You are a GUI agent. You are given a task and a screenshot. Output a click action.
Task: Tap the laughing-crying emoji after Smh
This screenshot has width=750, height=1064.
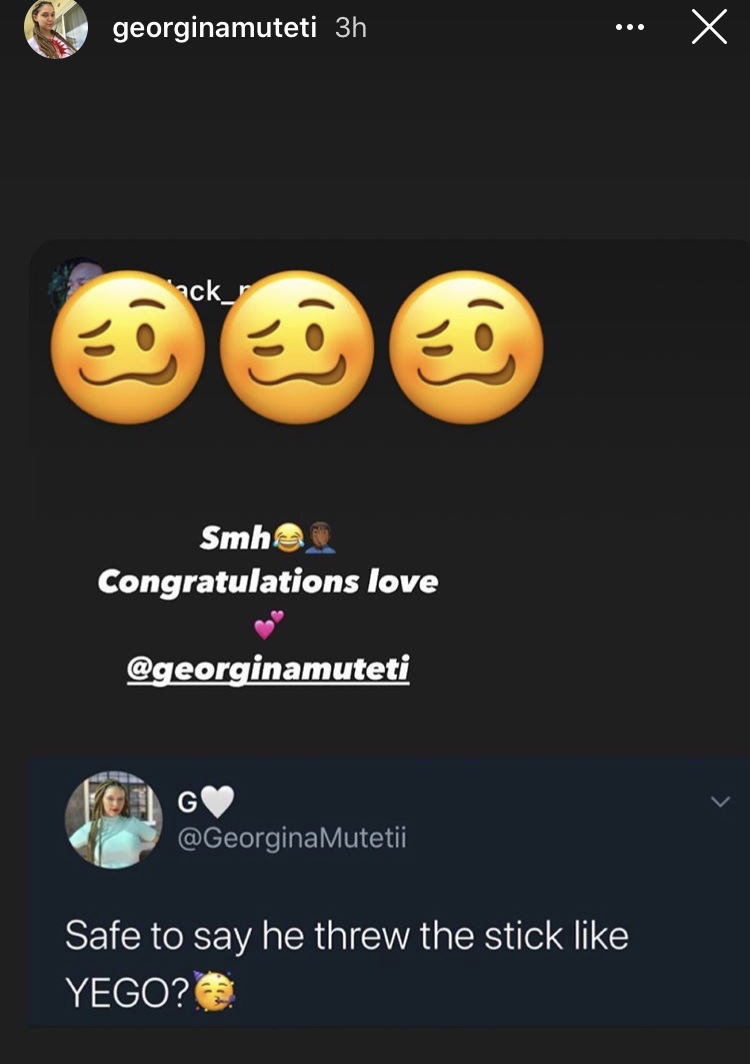coord(288,537)
